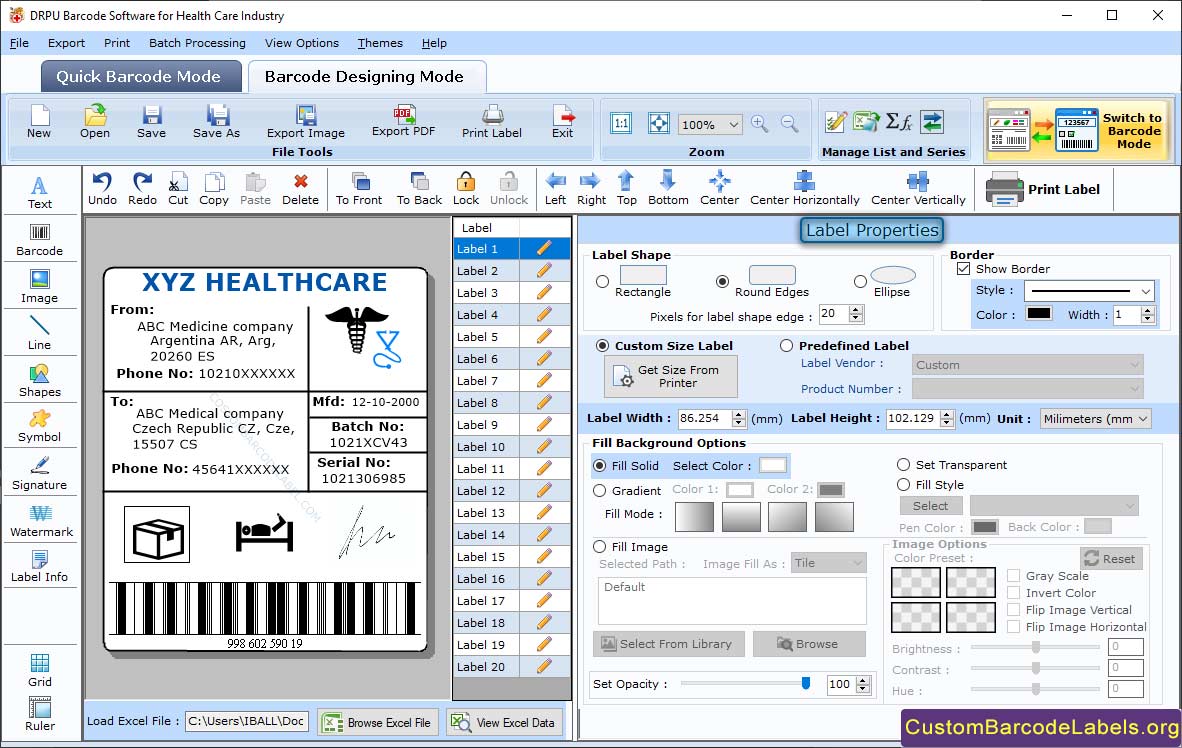The width and height of the screenshot is (1182, 748).
Task: Lock the selected object
Action: pyautogui.click(x=466, y=189)
